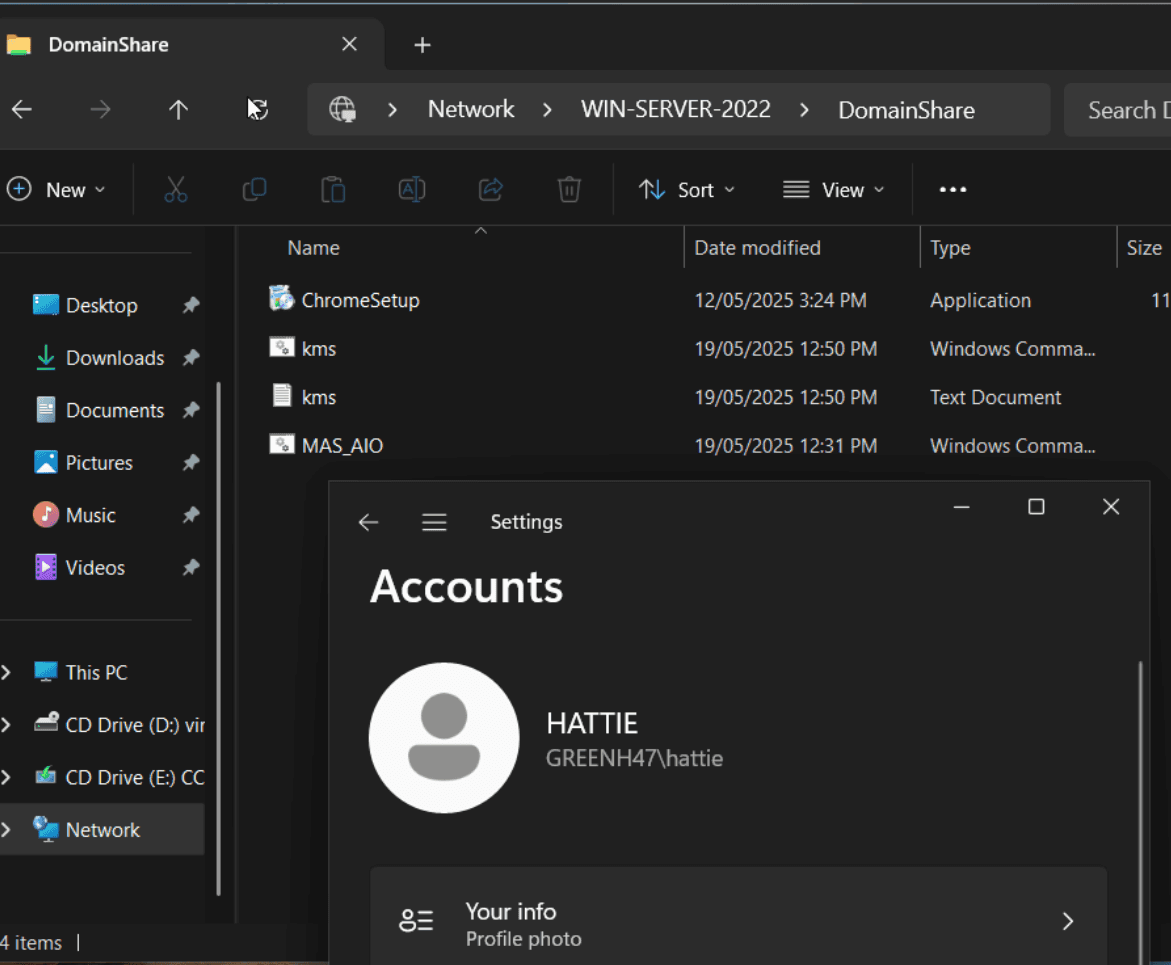Maximize the Settings window
The width and height of the screenshot is (1171, 965).
click(x=1036, y=507)
